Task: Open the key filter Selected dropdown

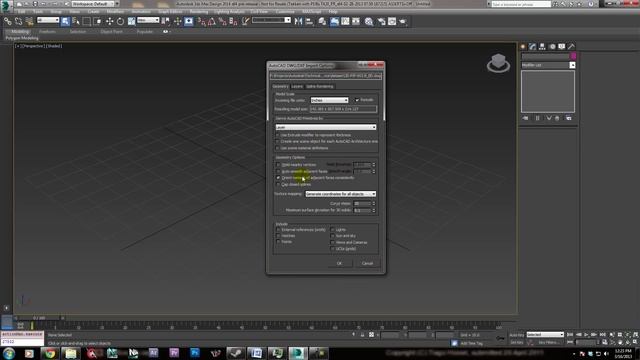Action: pos(545,334)
